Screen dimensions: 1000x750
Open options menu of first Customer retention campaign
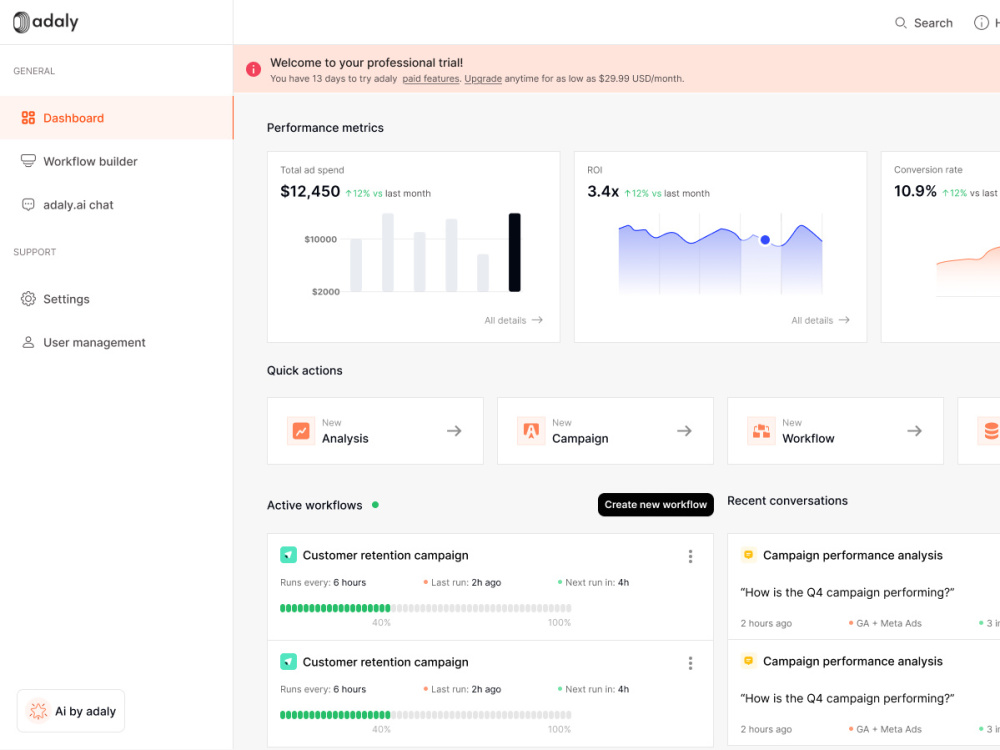coord(690,556)
